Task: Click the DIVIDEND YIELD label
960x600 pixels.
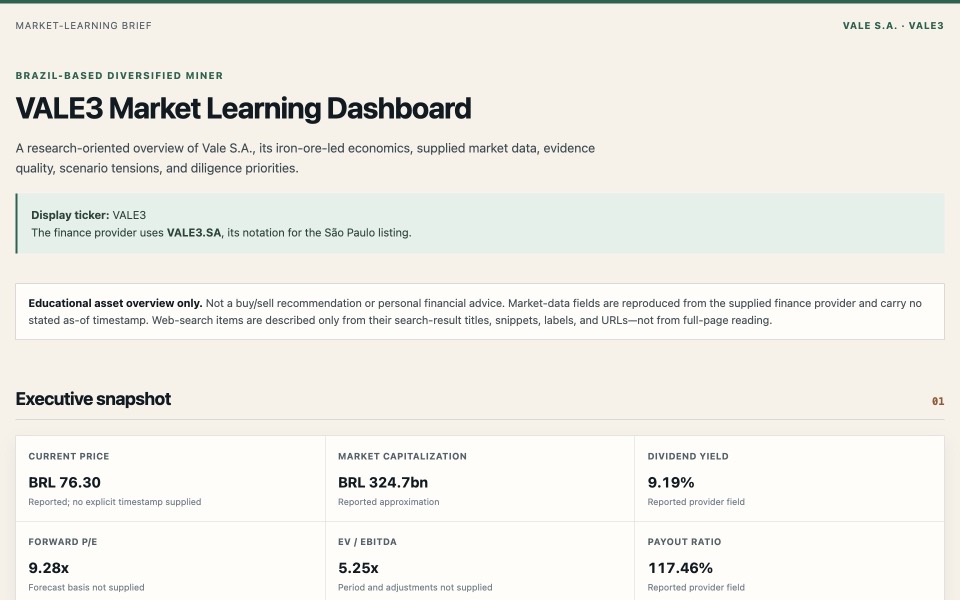Action: [688, 456]
